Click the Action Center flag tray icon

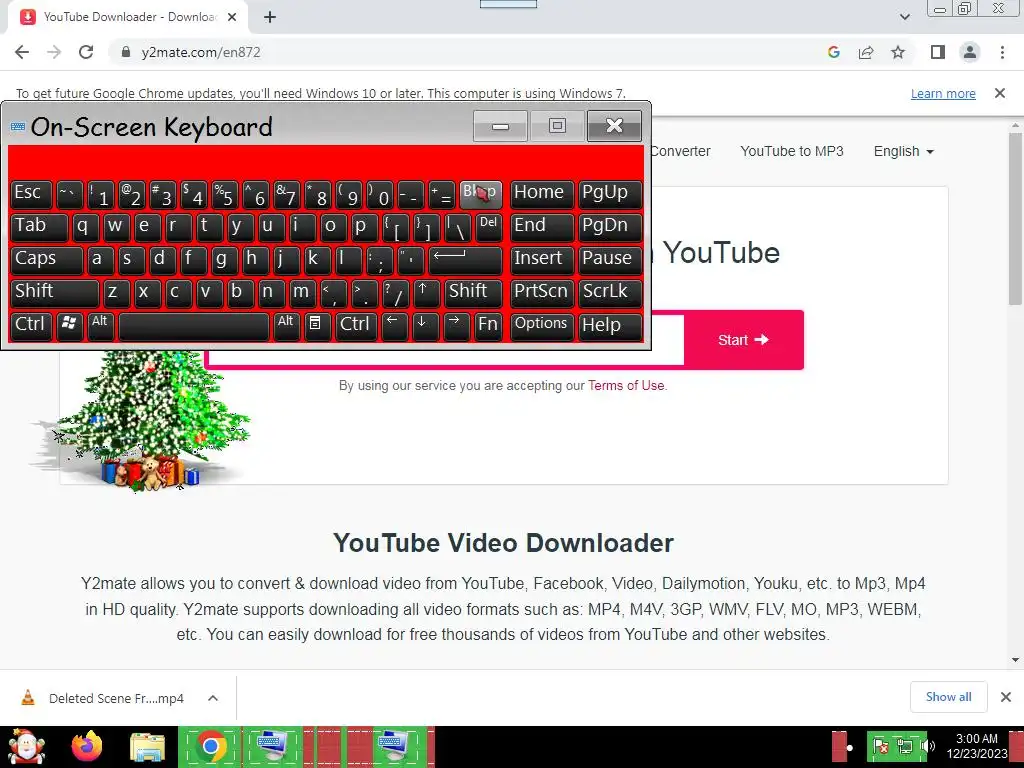[x=880, y=746]
